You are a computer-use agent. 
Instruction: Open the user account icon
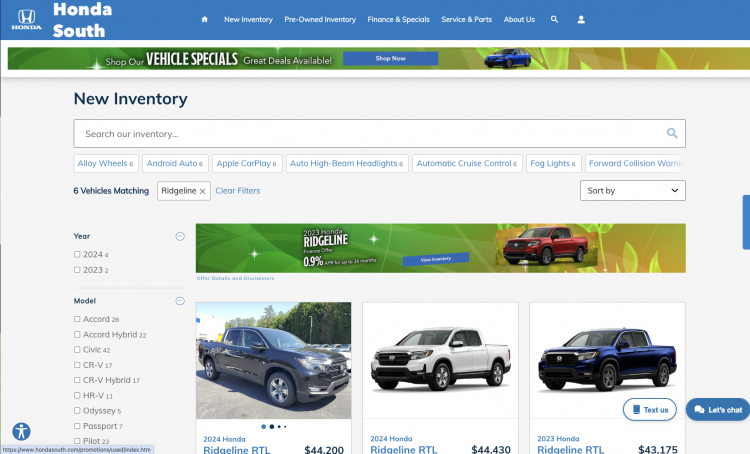[581, 20]
